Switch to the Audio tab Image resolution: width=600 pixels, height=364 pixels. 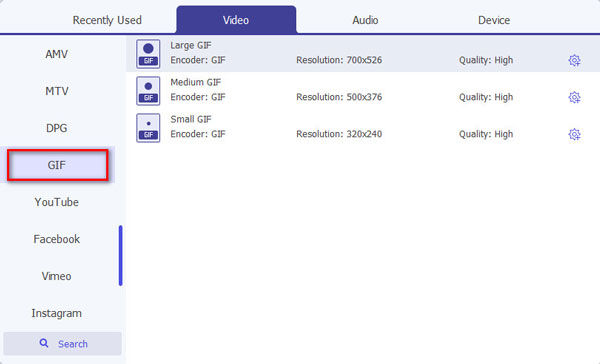point(365,20)
